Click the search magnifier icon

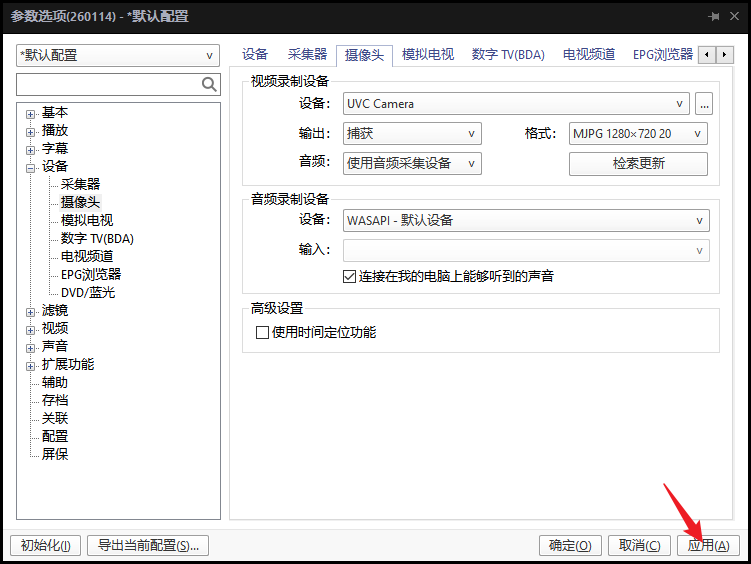tap(209, 85)
